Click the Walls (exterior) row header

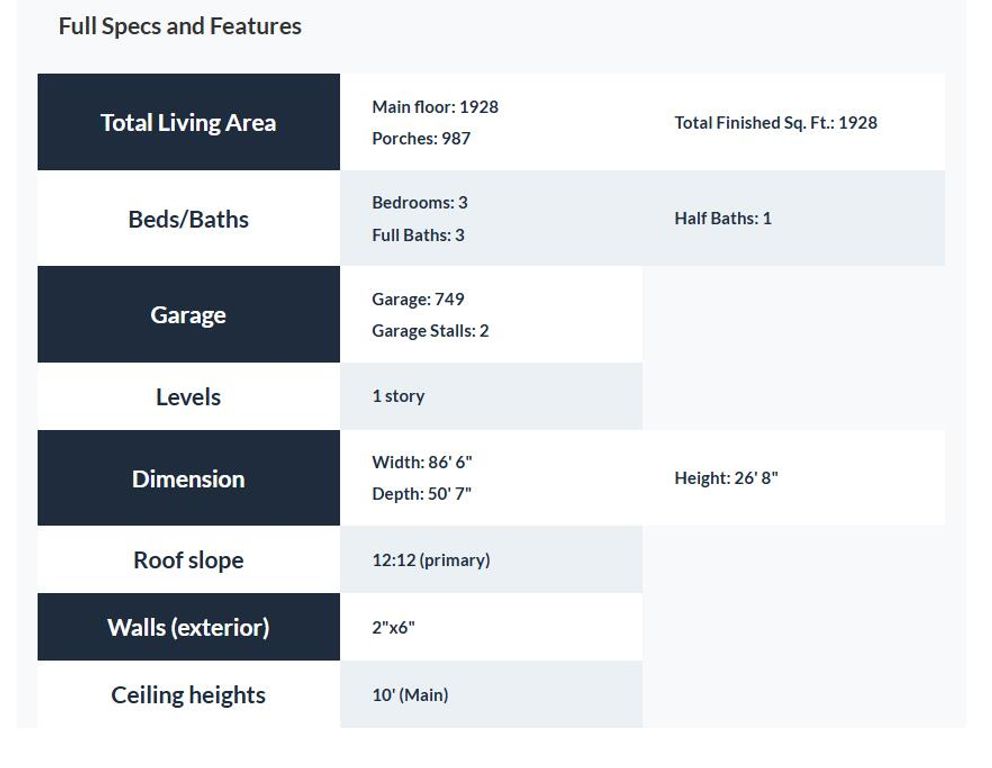coord(189,628)
